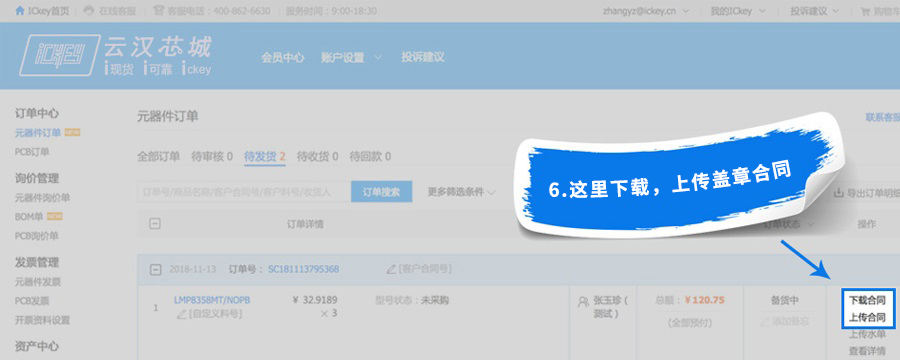Image resolution: width=900 pixels, height=360 pixels.
Task: Click the 客服电话 phone icon
Action: click(158, 11)
